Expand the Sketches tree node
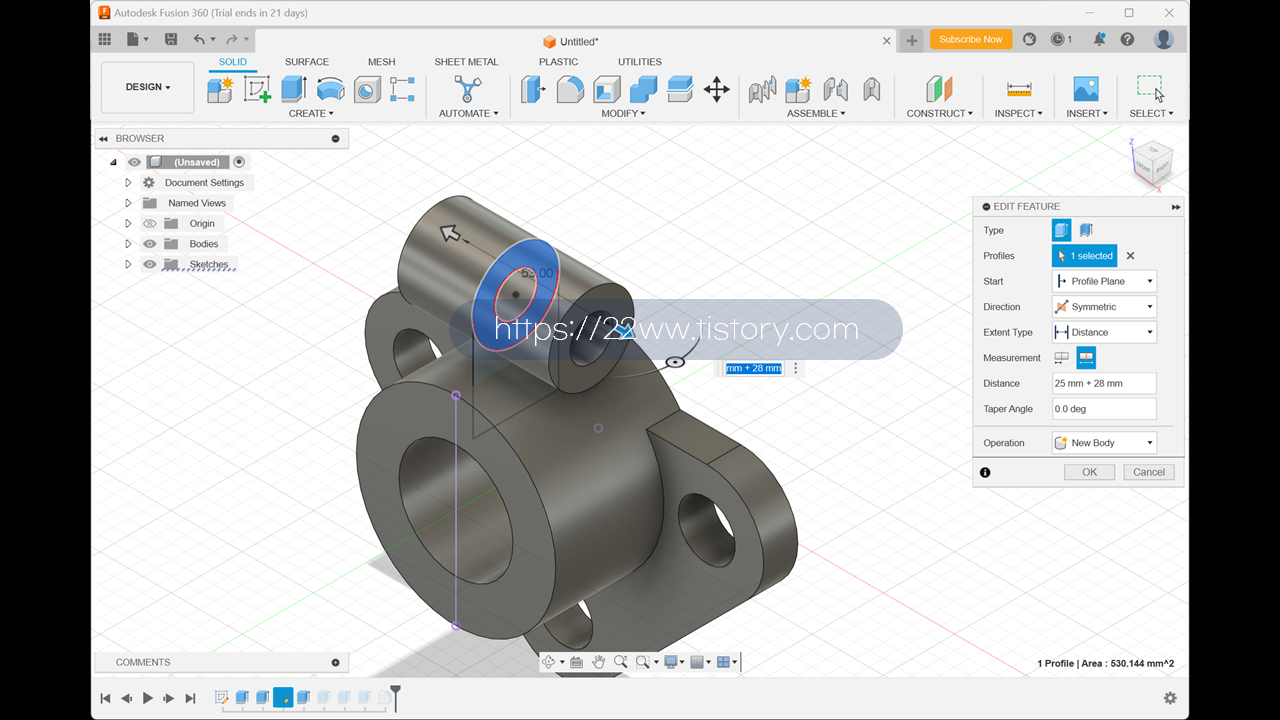The height and width of the screenshot is (720, 1280). (x=128, y=265)
